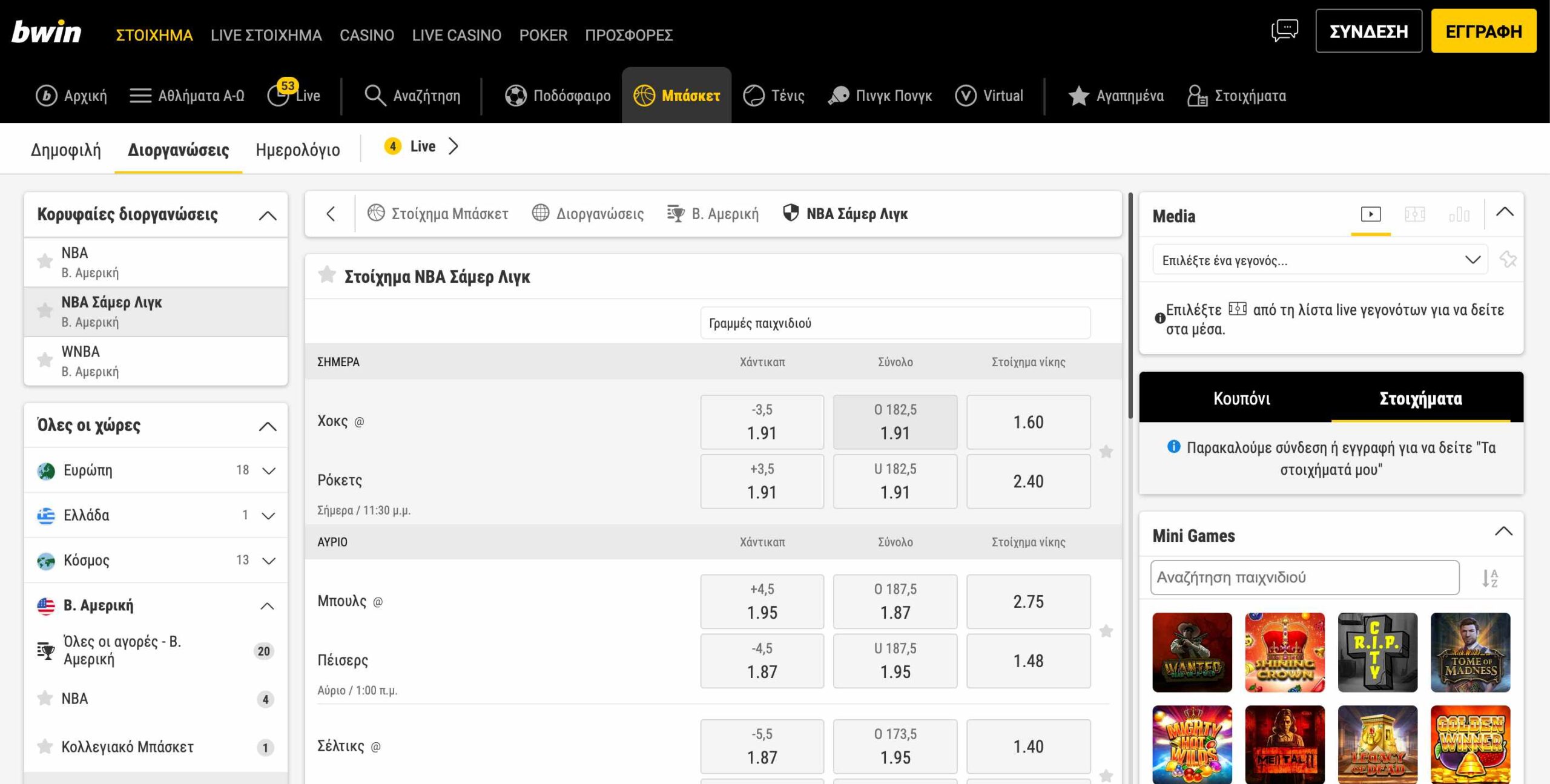
Task: Open R.I.P. City game
Action: click(1377, 652)
